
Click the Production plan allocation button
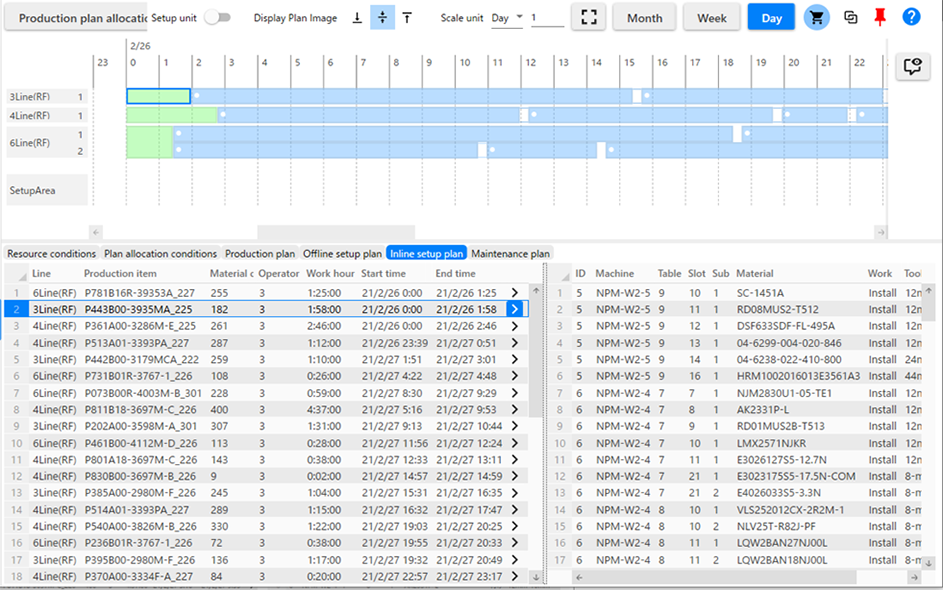76,18
